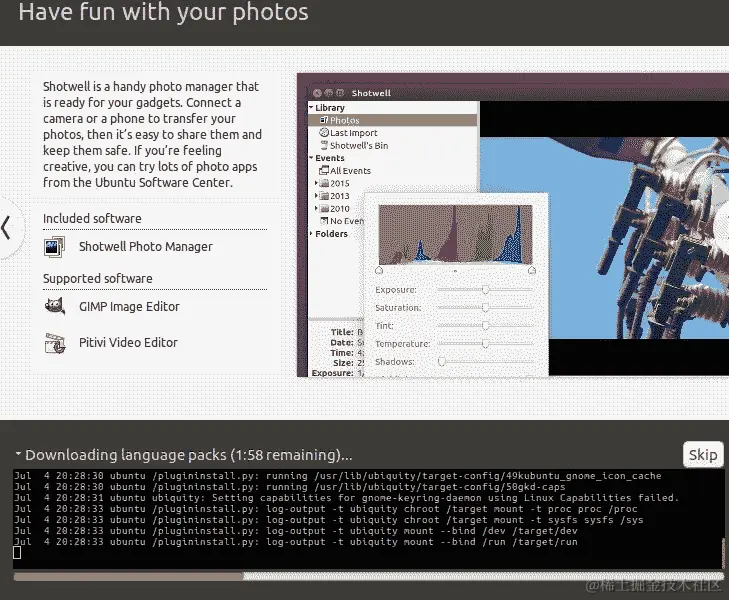Screen dimensions: 729x600
Task: Collapse the Library tree section
Action: click(311, 107)
